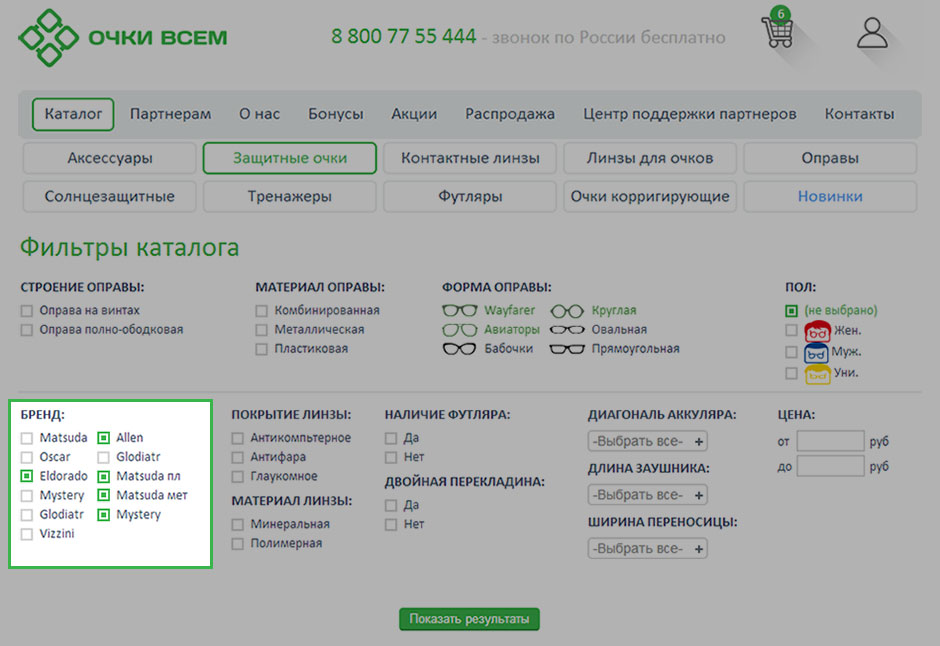Expand the Ширина переносицы dropdown
Viewport: 940px width, 646px height.
647,549
